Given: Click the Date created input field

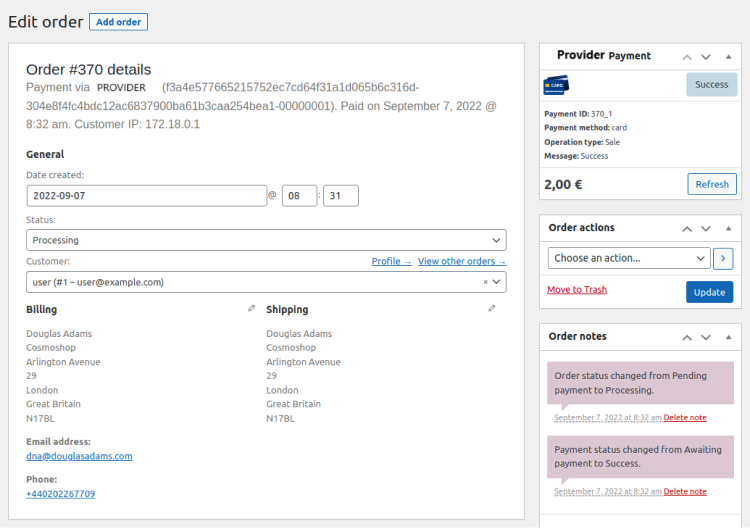Looking at the screenshot, I should pyautogui.click(x=145, y=196).
